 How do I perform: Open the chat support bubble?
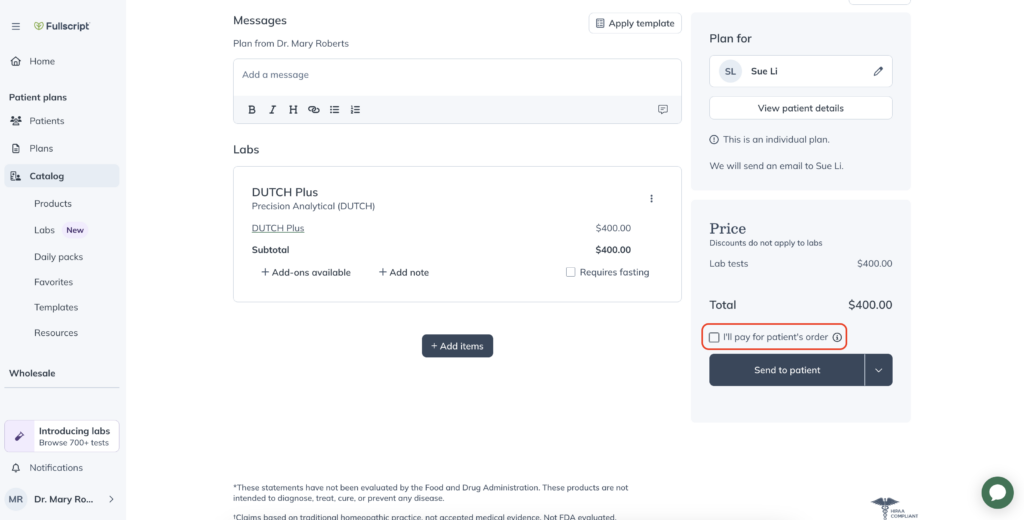pyautogui.click(x=997, y=493)
